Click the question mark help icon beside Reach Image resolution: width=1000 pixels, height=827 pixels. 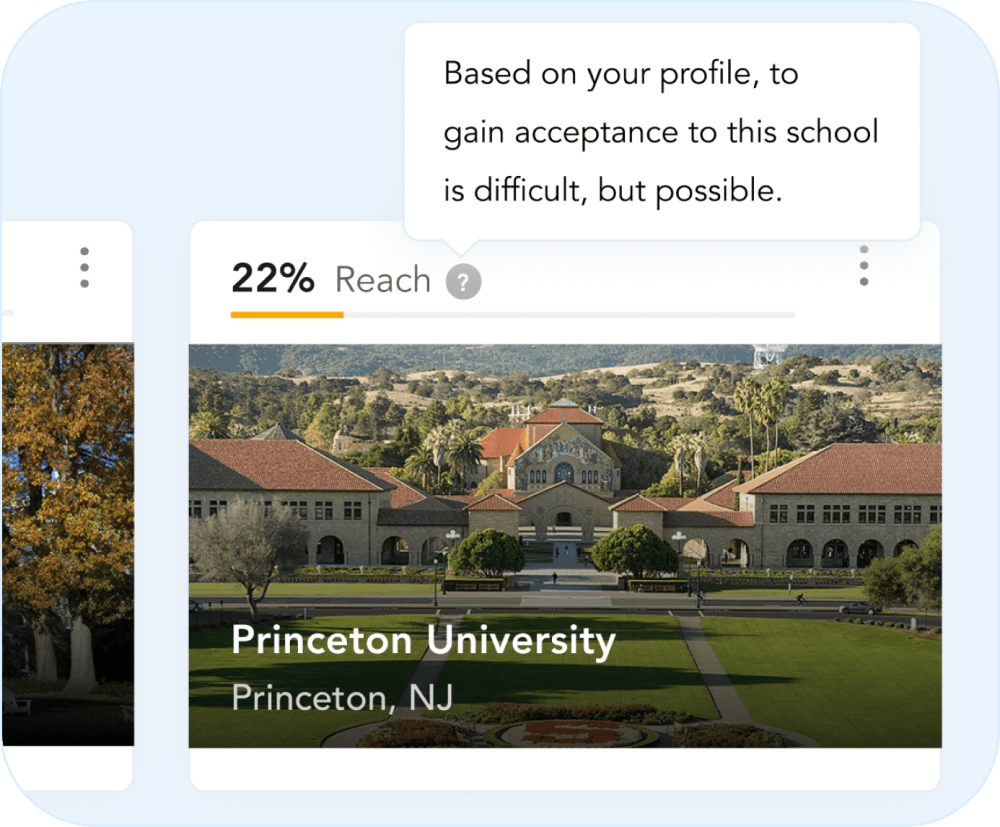pyautogui.click(x=463, y=282)
